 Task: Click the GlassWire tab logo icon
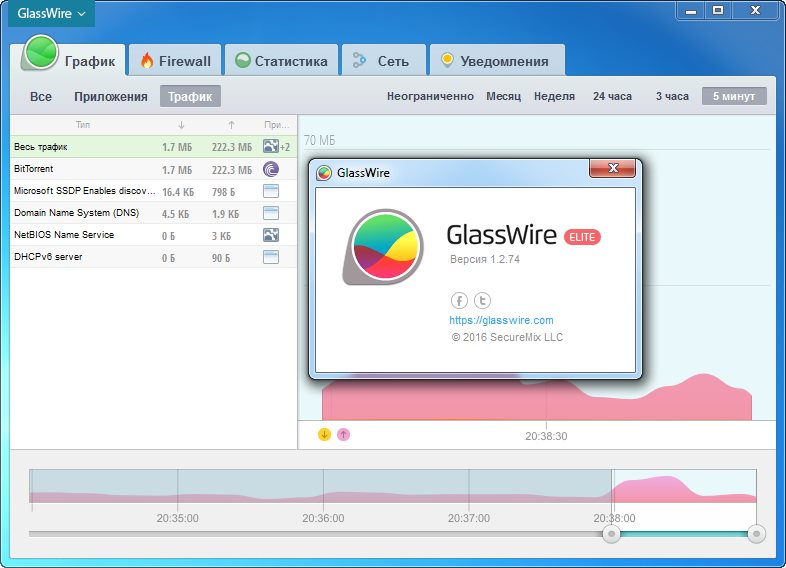(x=40, y=53)
